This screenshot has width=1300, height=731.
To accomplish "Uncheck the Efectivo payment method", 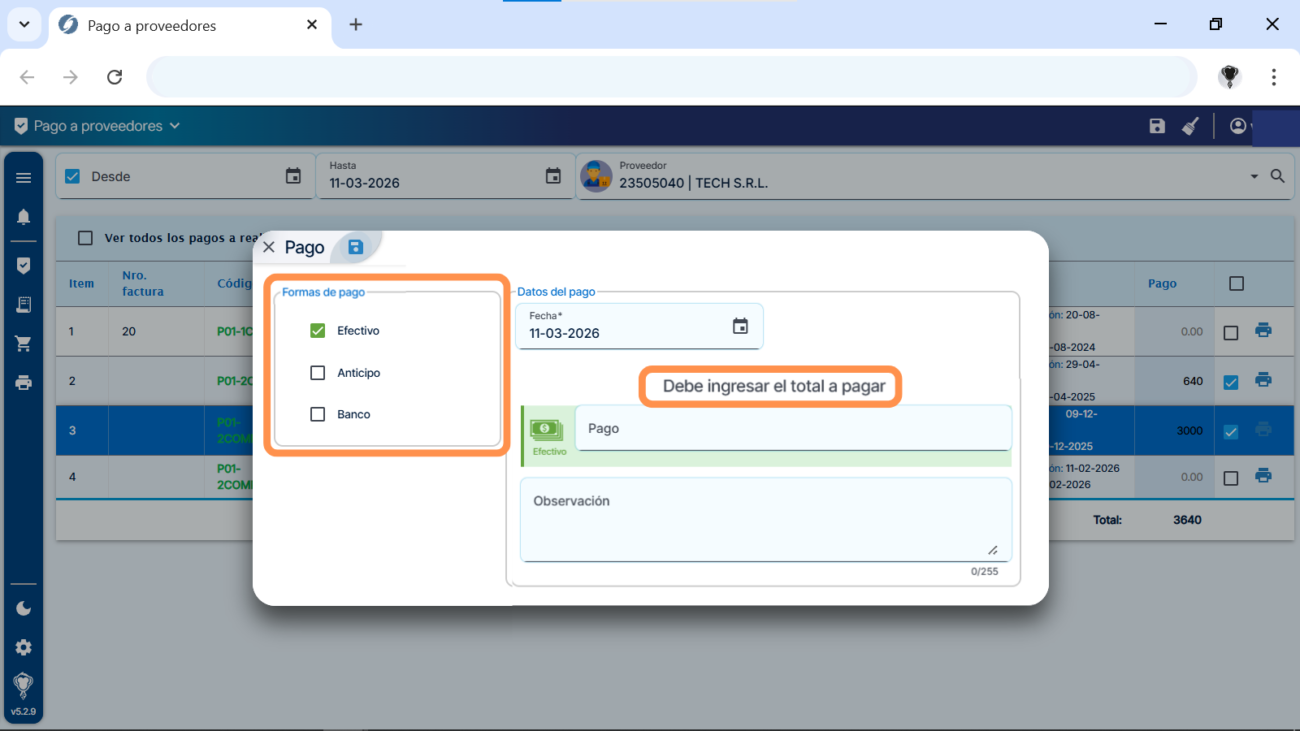I will [x=318, y=331].
